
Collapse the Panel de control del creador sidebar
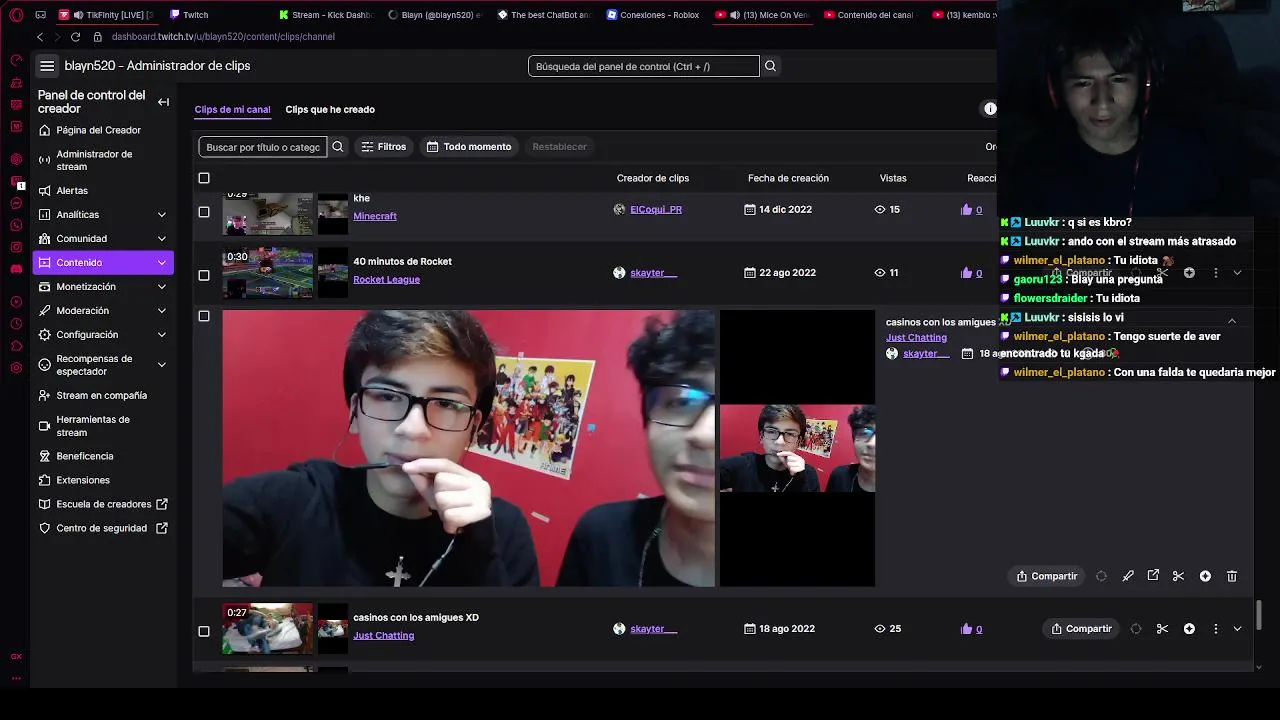(x=163, y=102)
